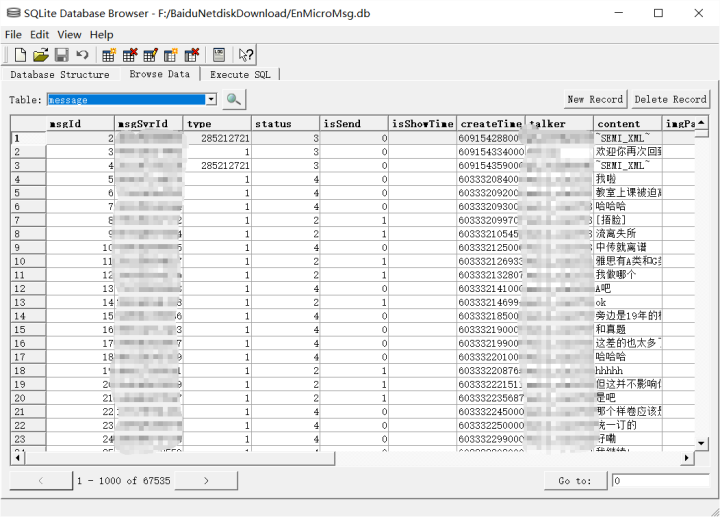Click the type cell 285212721 in row 3

pyautogui.click(x=217, y=165)
